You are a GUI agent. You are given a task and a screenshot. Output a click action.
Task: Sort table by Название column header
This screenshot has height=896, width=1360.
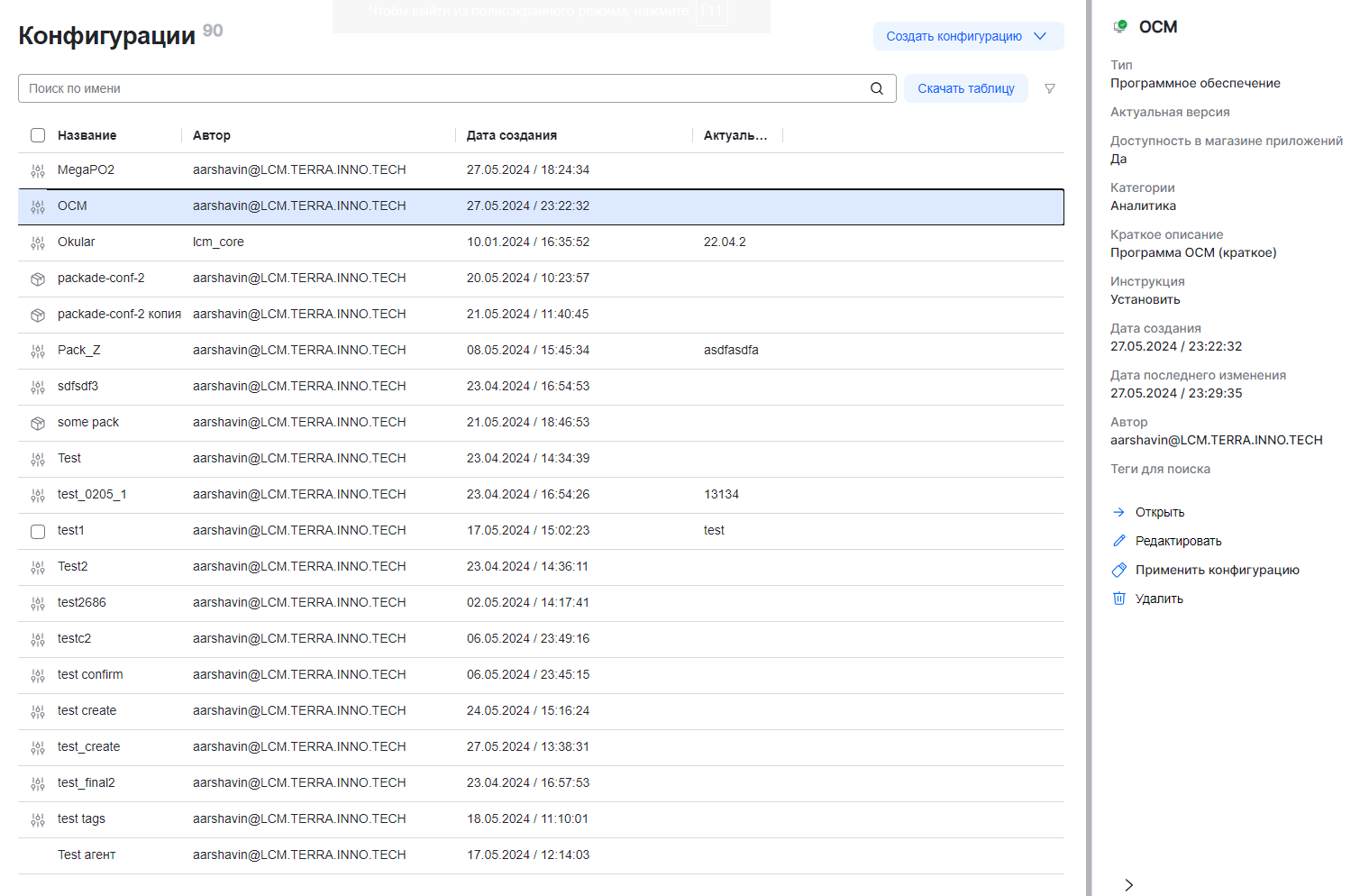[87, 135]
